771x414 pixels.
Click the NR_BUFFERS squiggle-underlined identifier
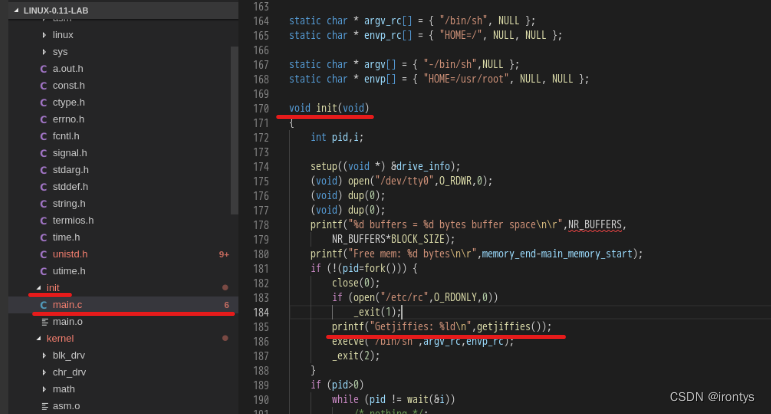click(x=595, y=225)
